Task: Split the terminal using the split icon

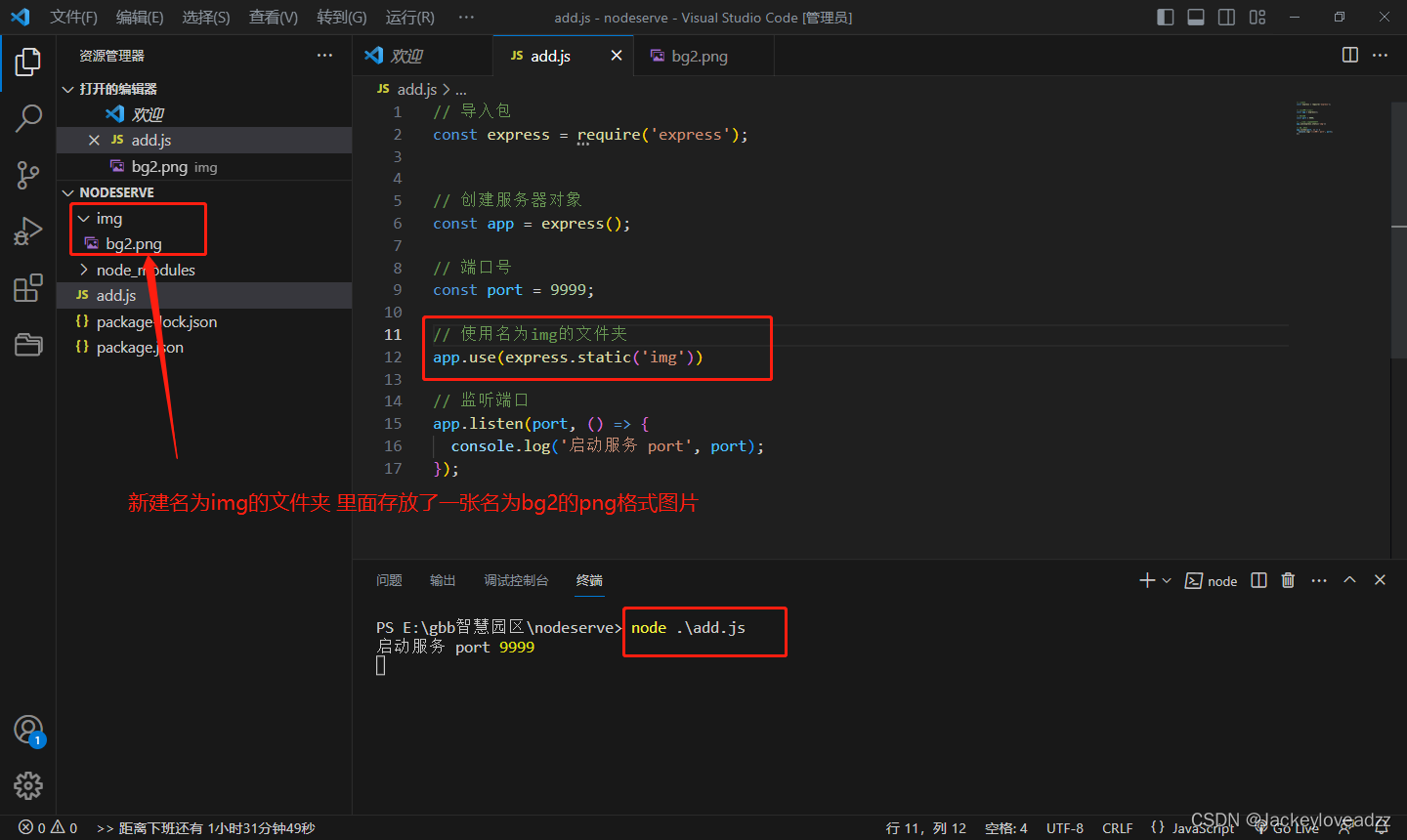Action: click(1258, 579)
